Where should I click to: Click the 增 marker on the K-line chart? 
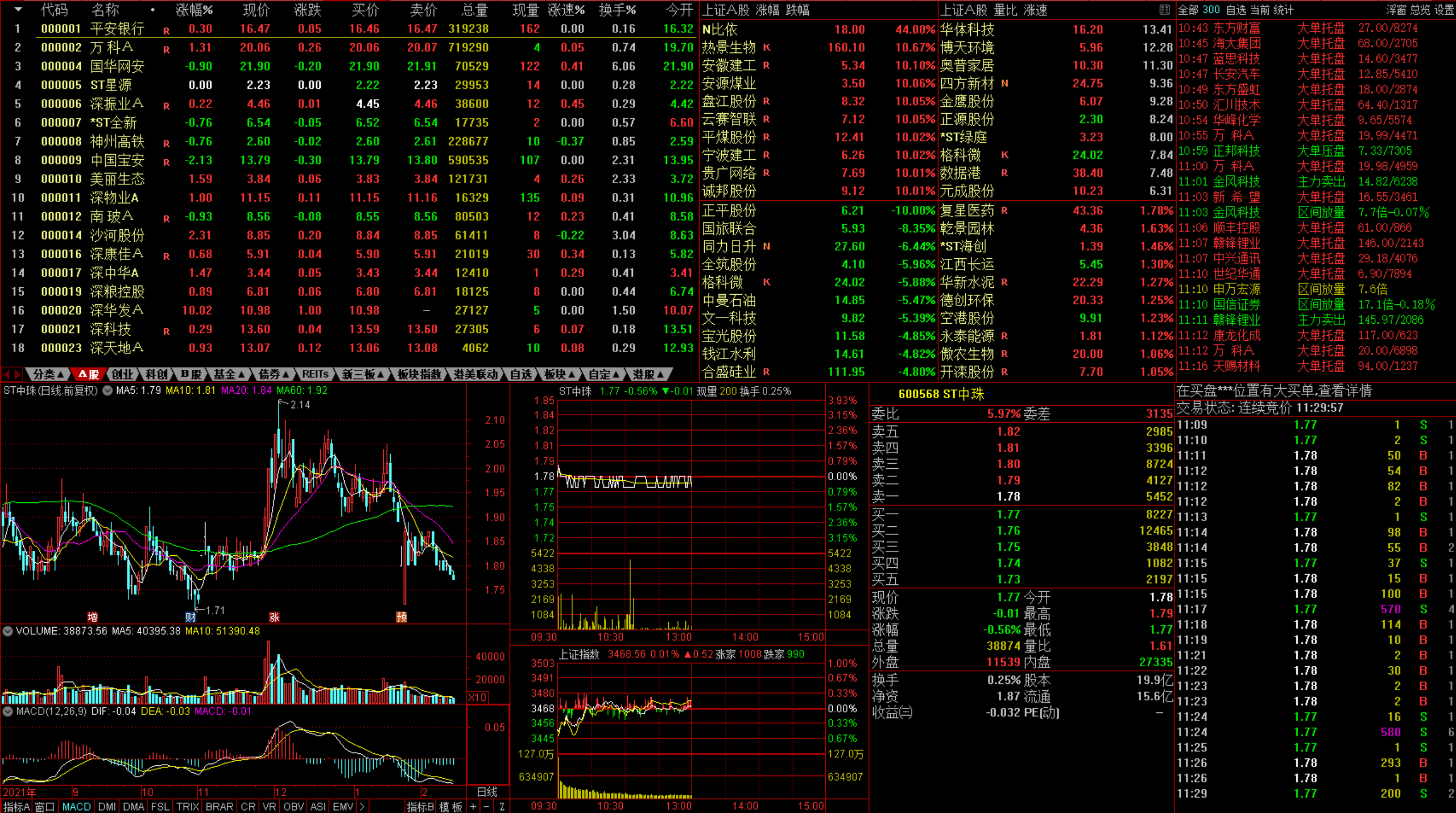point(92,617)
